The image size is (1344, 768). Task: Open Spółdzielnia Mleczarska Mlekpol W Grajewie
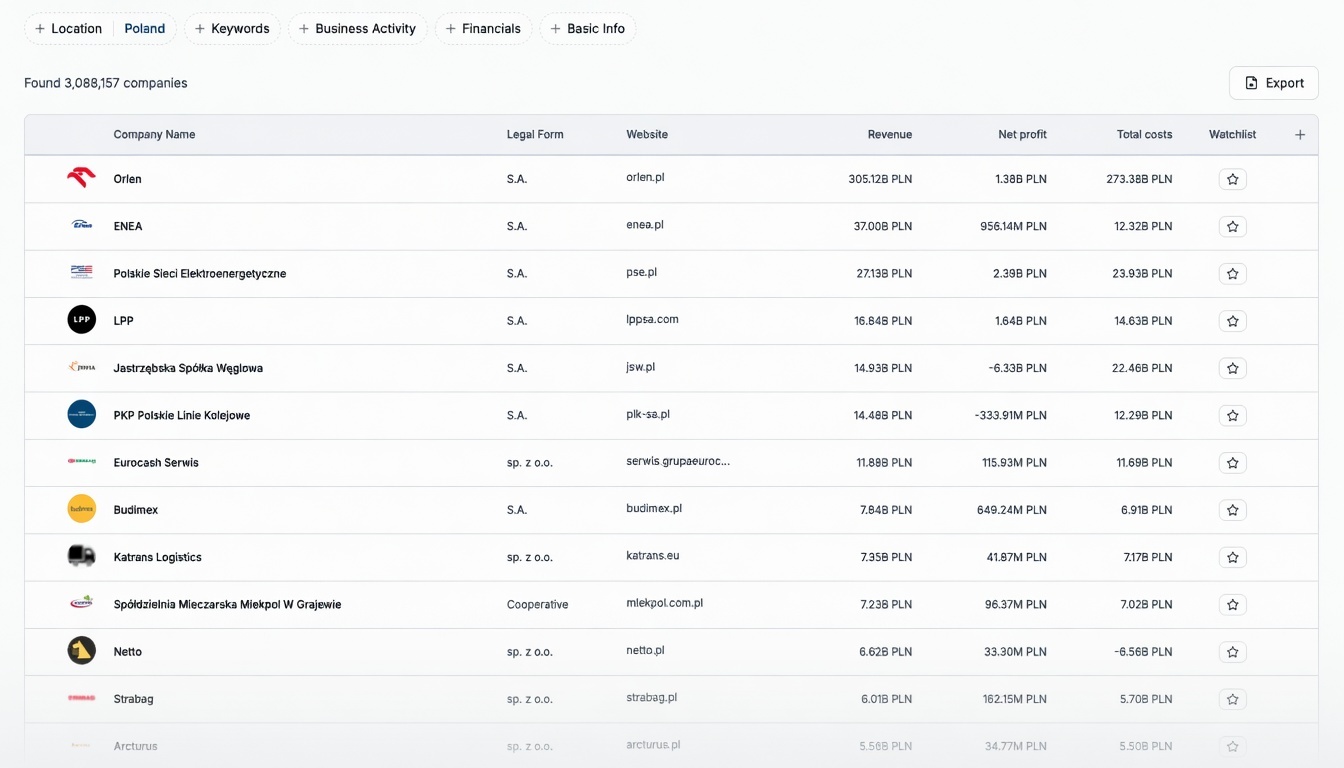[x=227, y=604]
